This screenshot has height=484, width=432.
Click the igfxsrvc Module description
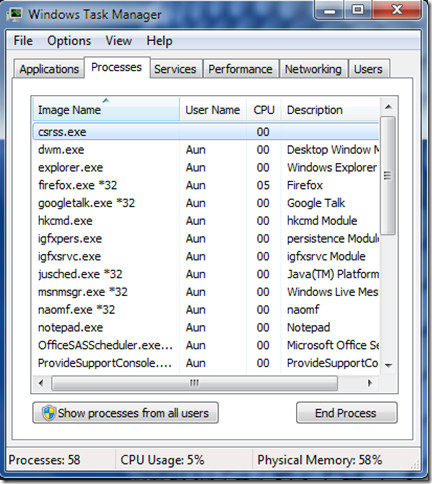326,256
